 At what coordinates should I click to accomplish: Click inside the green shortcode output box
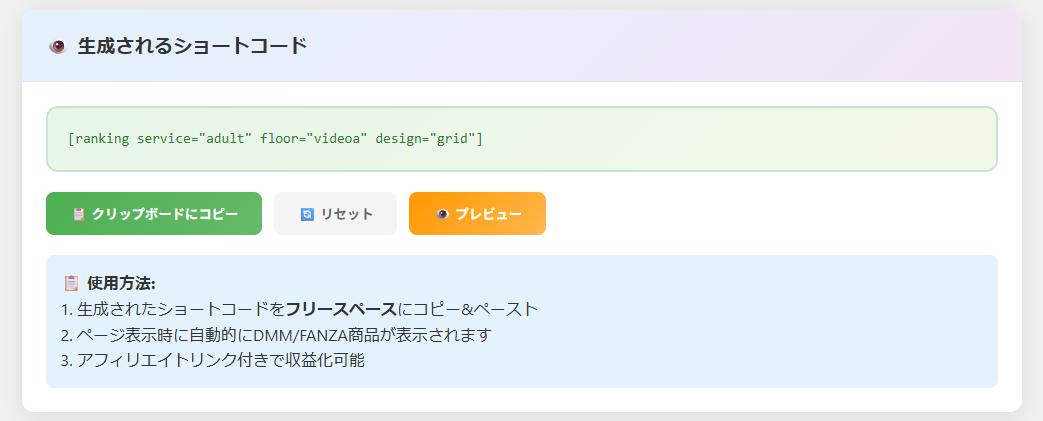[700, 139]
